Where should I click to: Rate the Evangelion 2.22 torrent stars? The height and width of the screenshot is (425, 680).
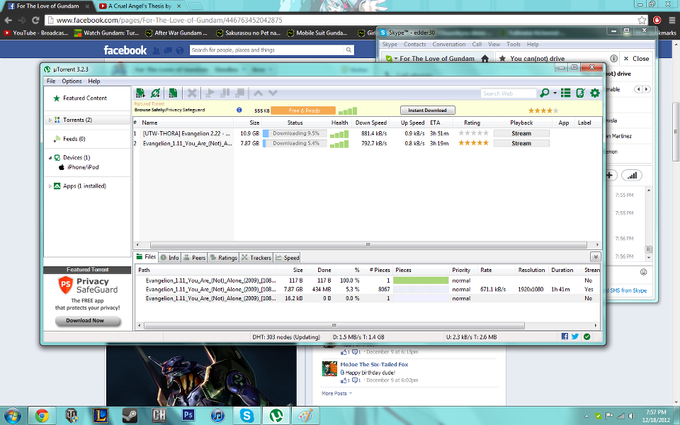point(473,133)
